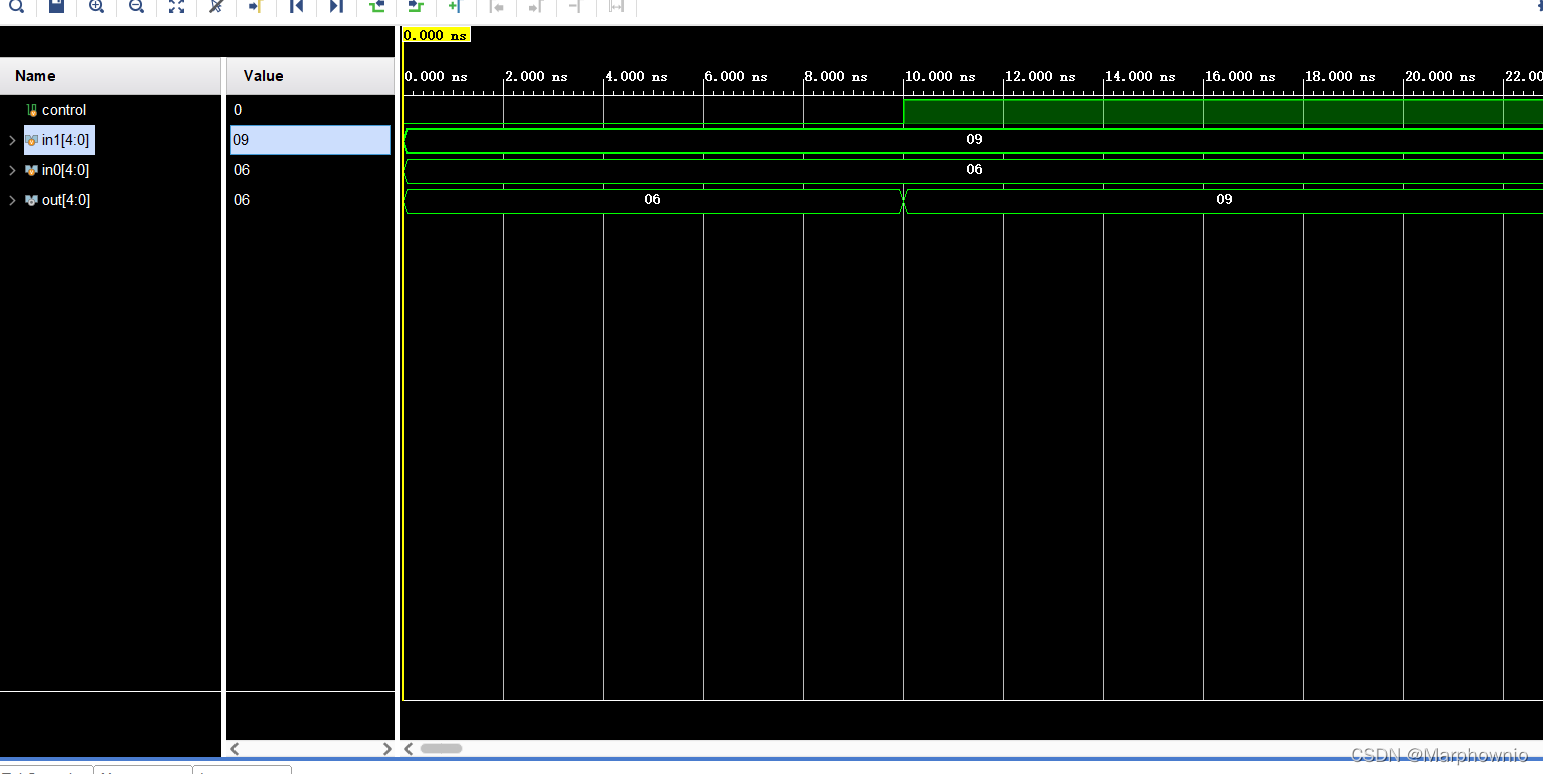Viewport: 1543px width, 775px height.
Task: Click the 2.000 ns ruler mark
Action: point(536,76)
